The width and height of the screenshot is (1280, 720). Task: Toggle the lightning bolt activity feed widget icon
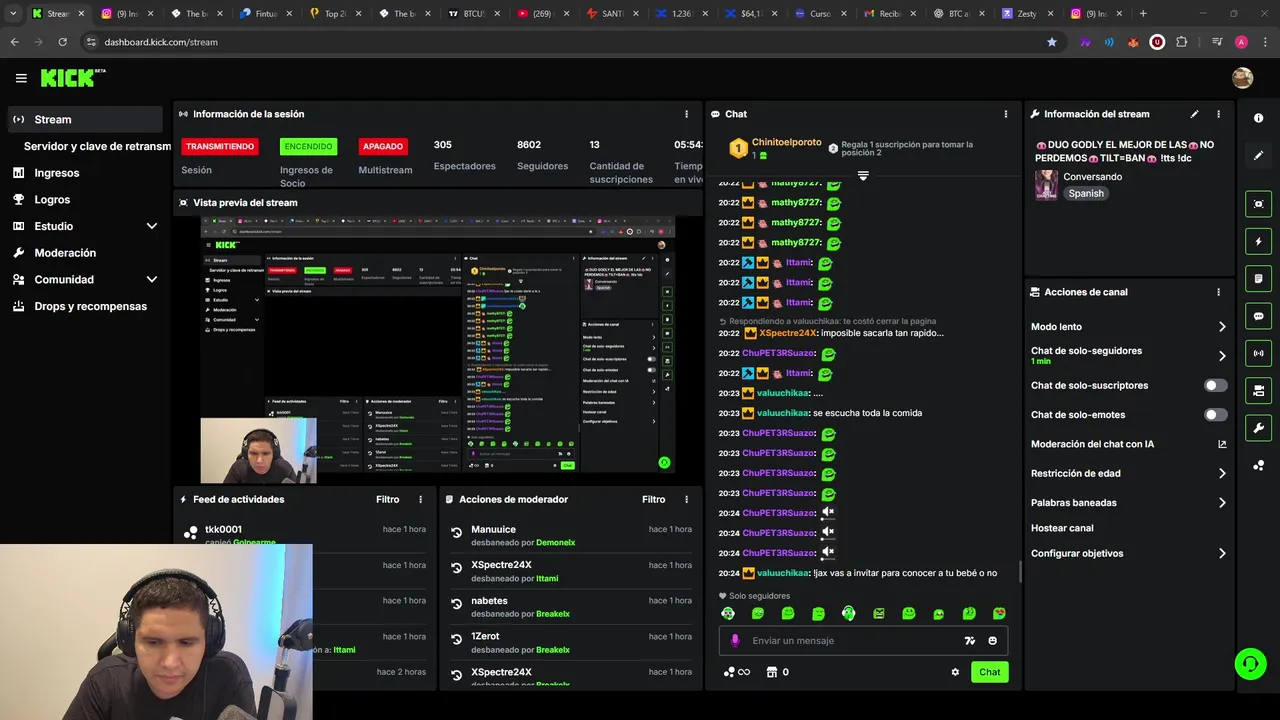1258,241
